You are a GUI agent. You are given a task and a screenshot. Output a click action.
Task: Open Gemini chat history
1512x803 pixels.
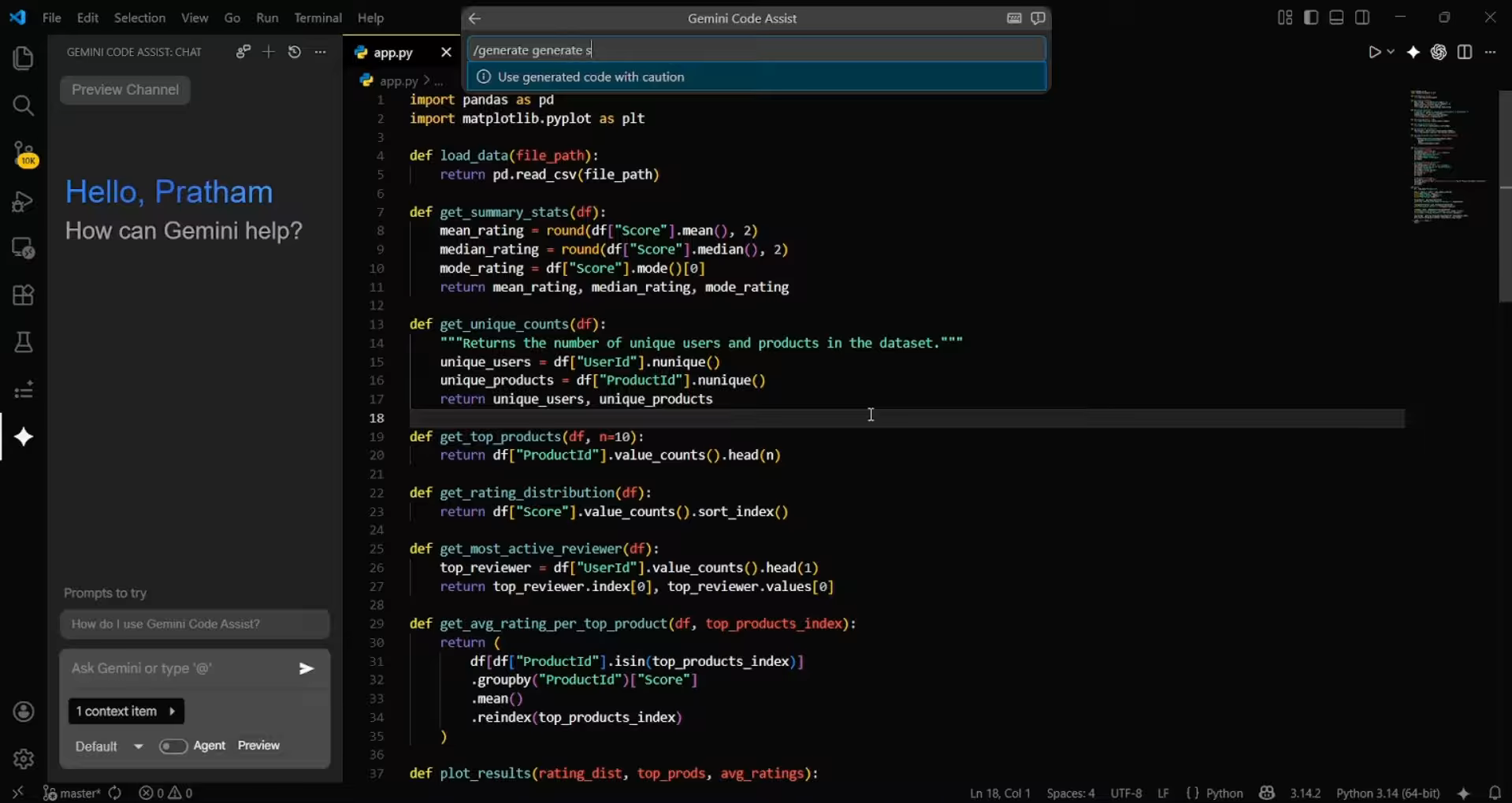[295, 52]
